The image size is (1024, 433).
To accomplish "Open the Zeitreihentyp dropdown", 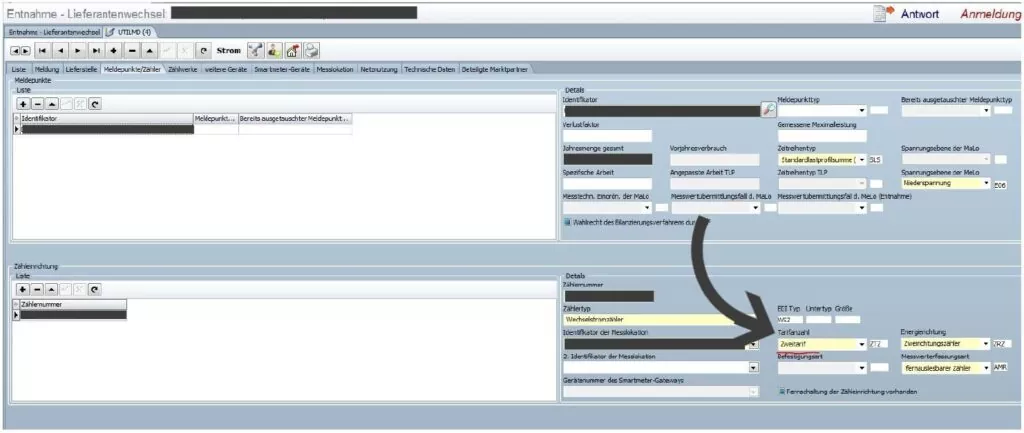I will click(x=861, y=159).
